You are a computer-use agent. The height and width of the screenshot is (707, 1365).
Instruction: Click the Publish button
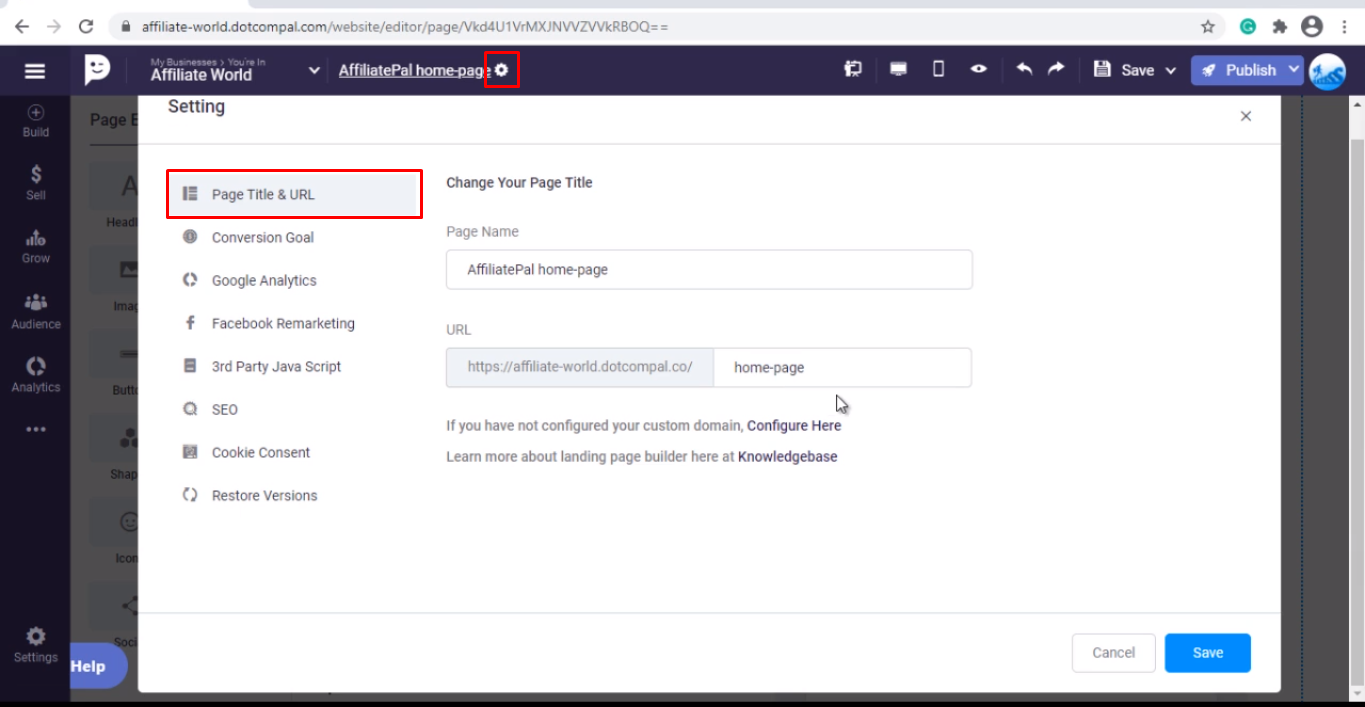pos(1239,70)
